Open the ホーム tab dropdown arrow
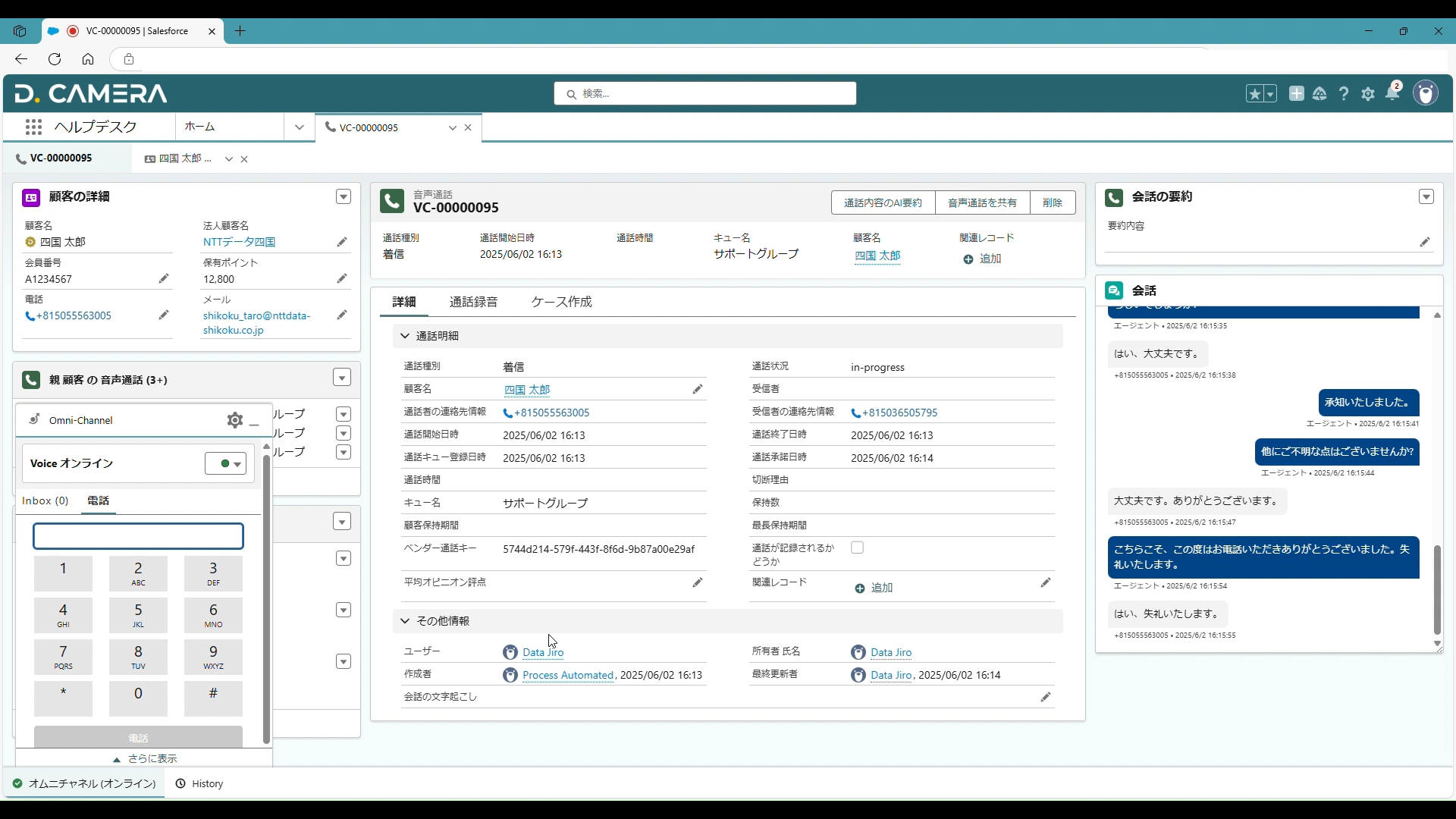Image resolution: width=1456 pixels, height=819 pixels. [x=299, y=127]
